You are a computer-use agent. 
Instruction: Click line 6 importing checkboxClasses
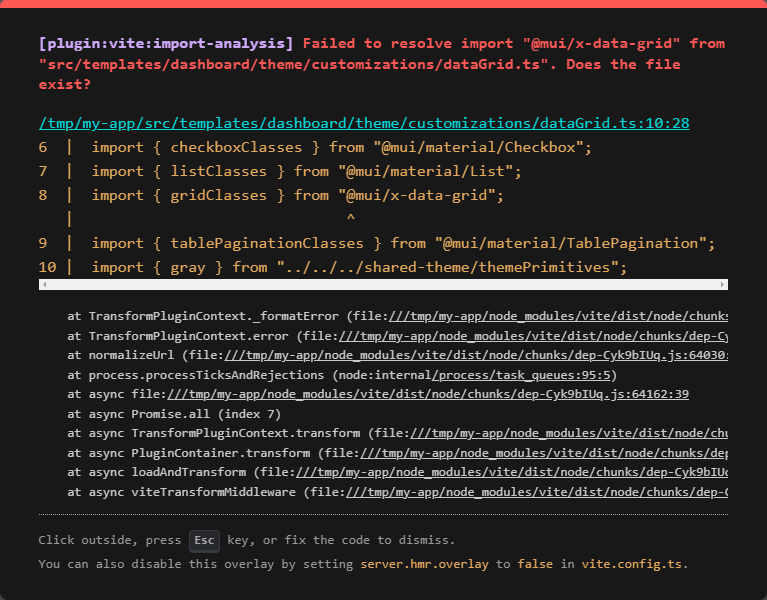click(x=315, y=148)
